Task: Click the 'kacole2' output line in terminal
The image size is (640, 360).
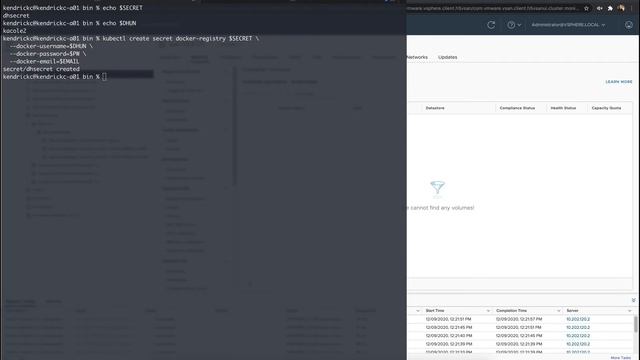Action: pyautogui.click(x=14, y=31)
